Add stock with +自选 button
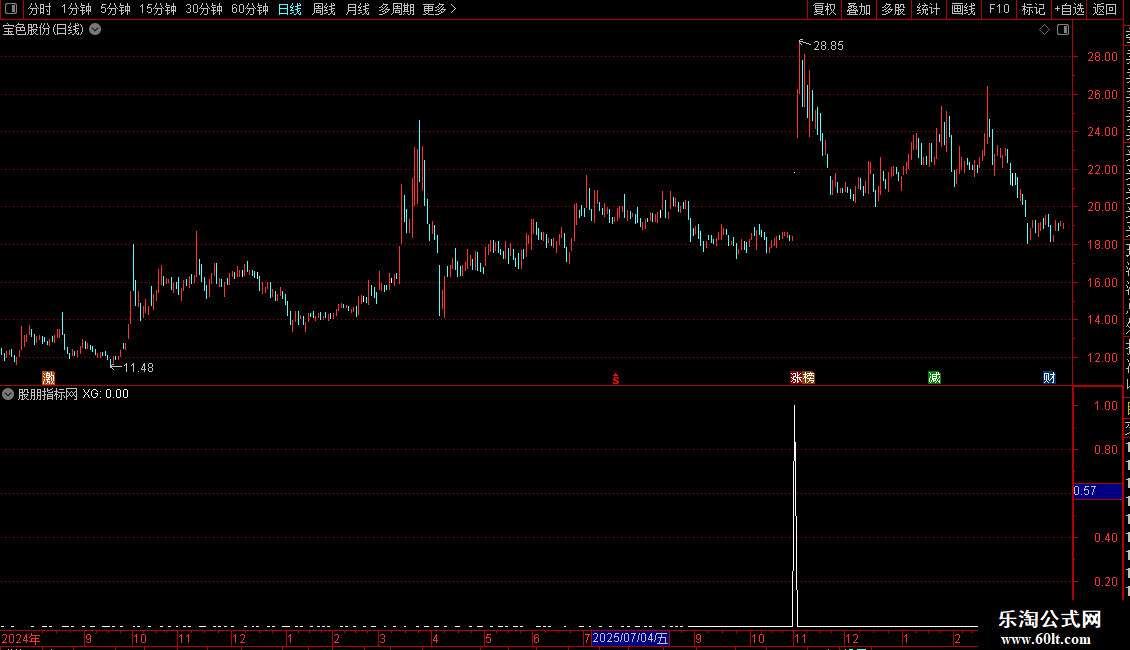The width and height of the screenshot is (1130, 650). point(1069,9)
